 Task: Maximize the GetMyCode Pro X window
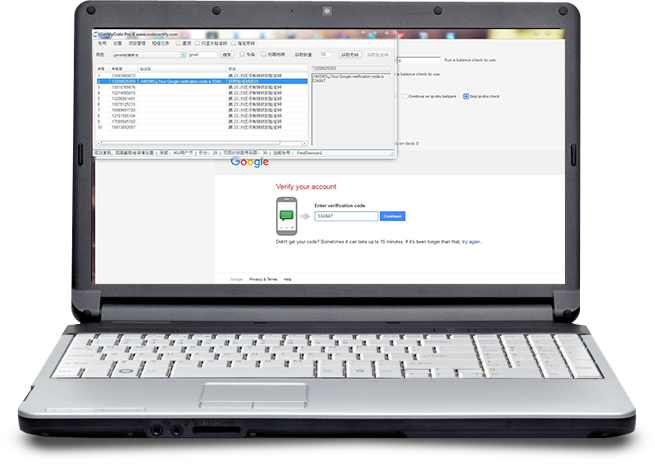[375, 33]
